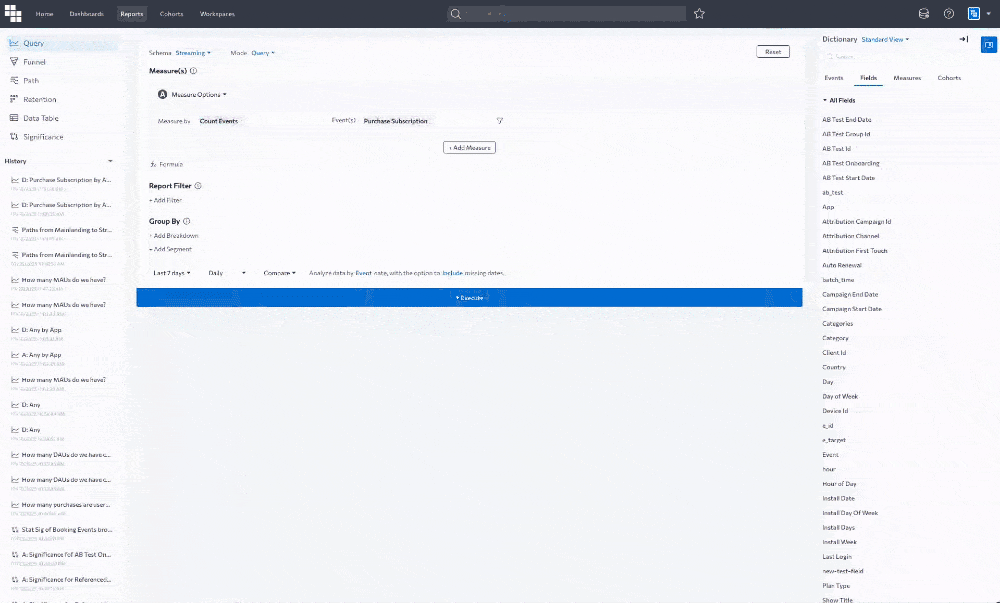1000x603 pixels.
Task: Open the Measure Options dropdown
Action: pyautogui.click(x=199, y=94)
